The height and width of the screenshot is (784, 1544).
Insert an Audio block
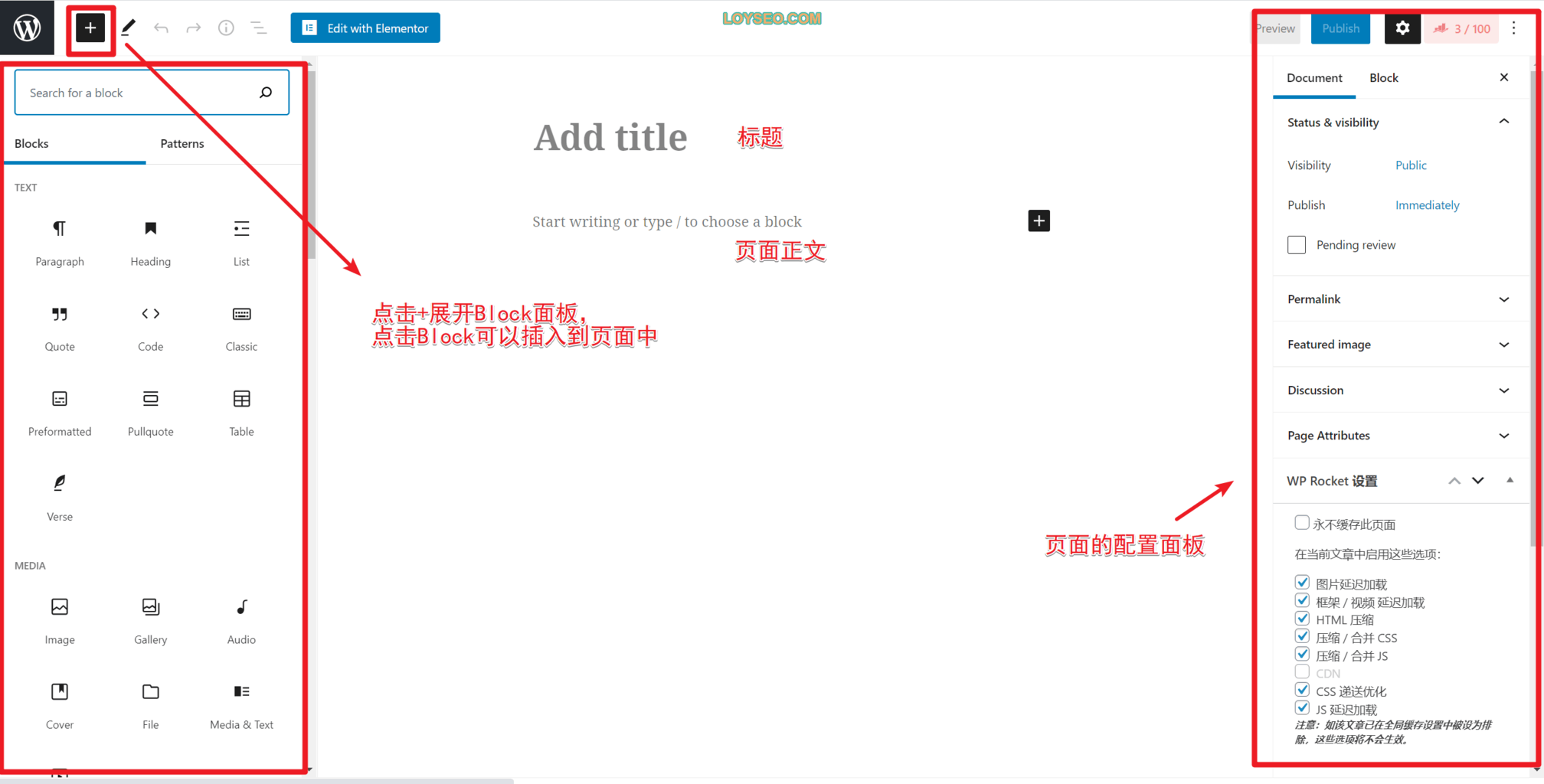pyautogui.click(x=241, y=621)
